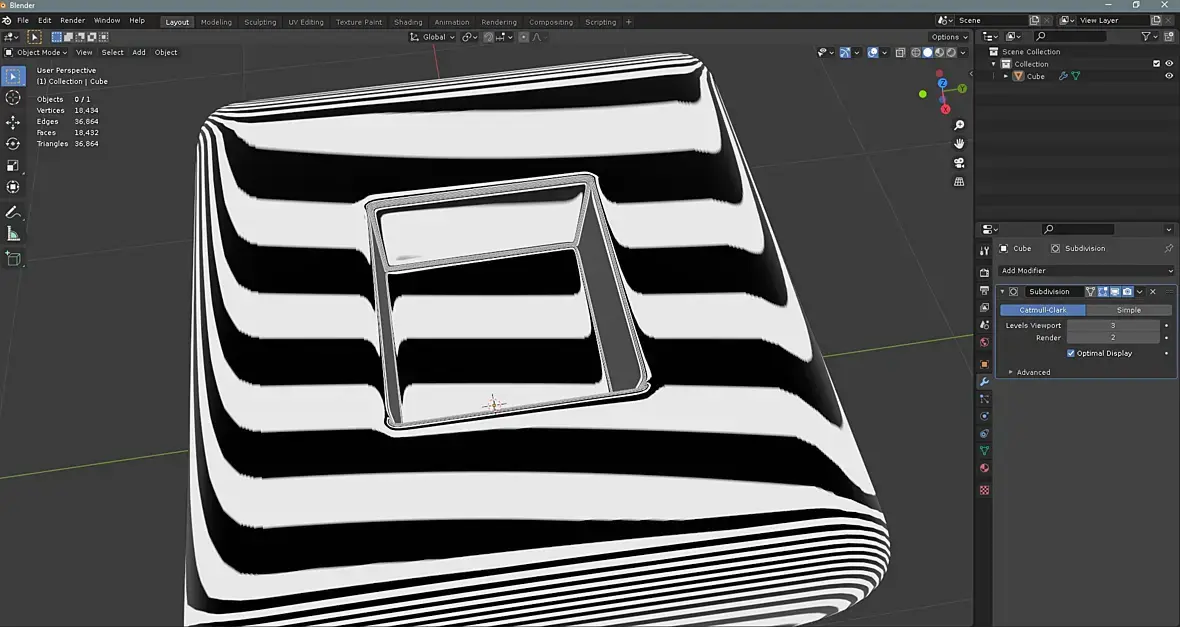The height and width of the screenshot is (627, 1180).
Task: Hide the Cube object with eye icon
Action: click(x=1169, y=76)
